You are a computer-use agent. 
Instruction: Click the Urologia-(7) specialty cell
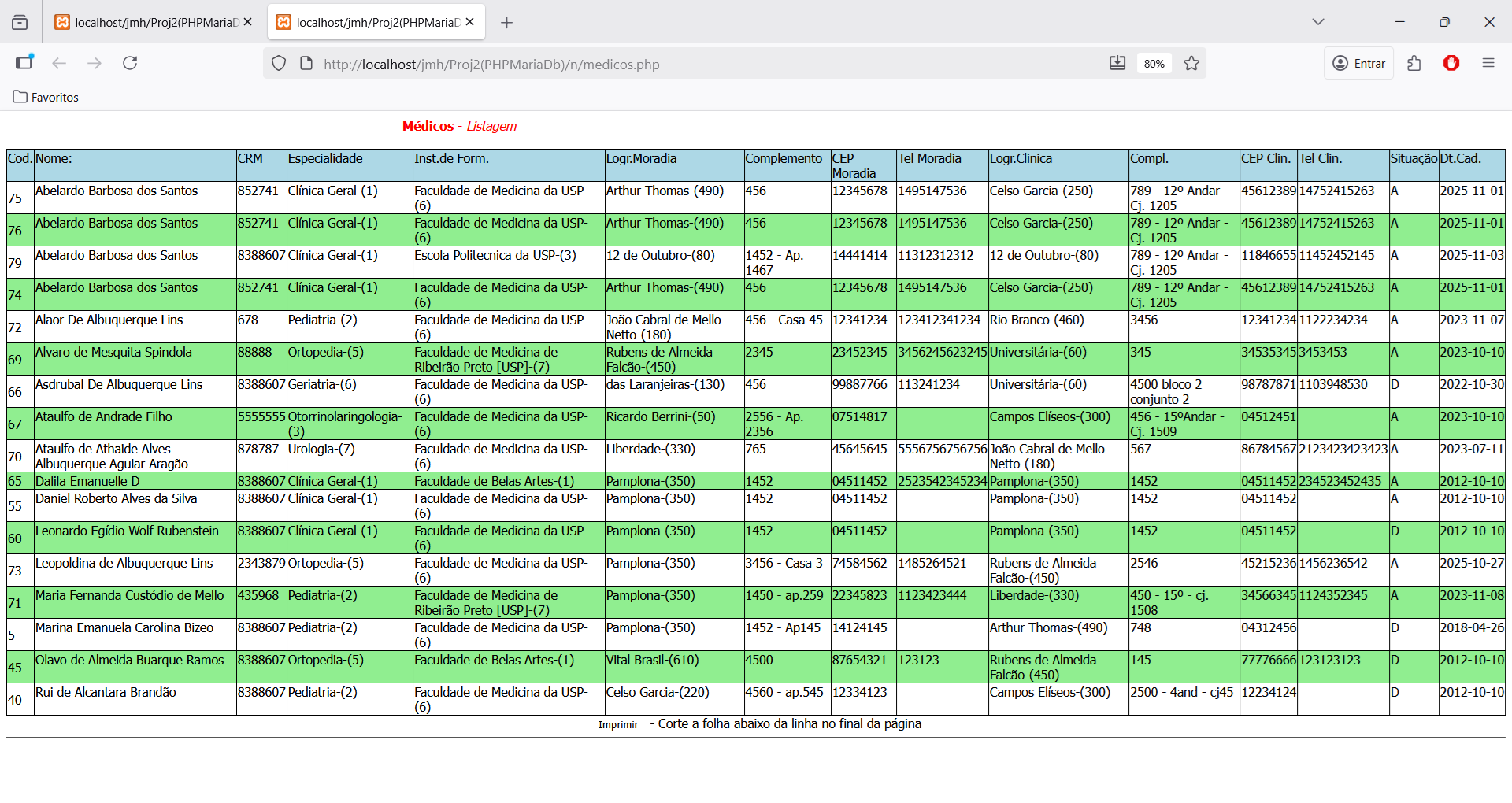(350, 456)
